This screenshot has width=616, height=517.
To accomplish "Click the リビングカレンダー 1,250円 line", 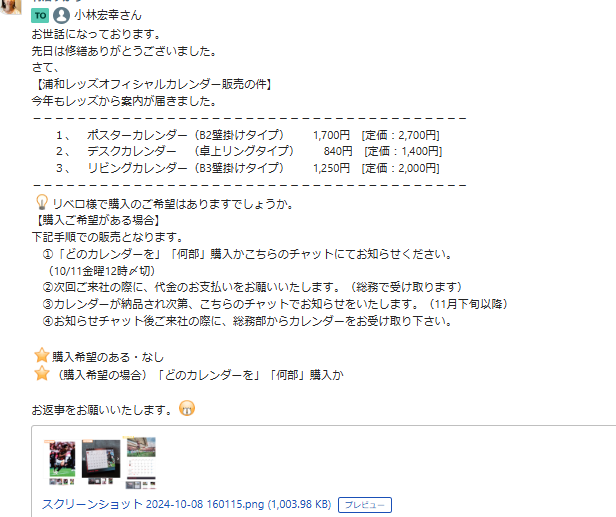I will click(248, 168).
